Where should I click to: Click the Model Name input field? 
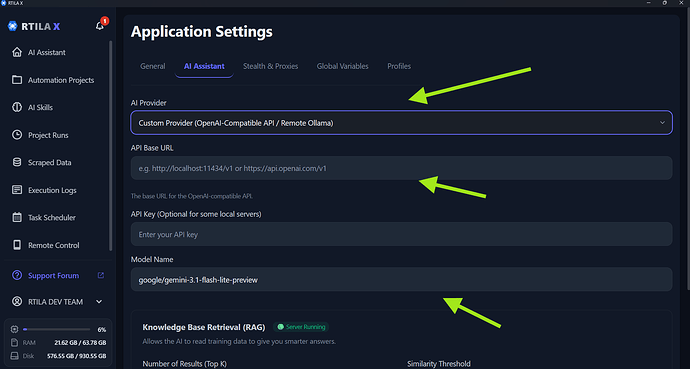pyautogui.click(x=401, y=280)
